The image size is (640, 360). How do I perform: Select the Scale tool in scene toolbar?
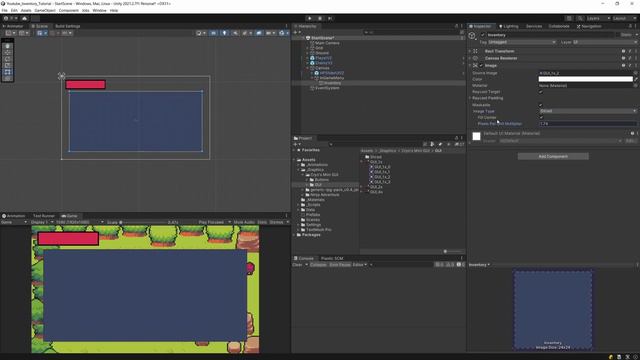tap(7, 65)
